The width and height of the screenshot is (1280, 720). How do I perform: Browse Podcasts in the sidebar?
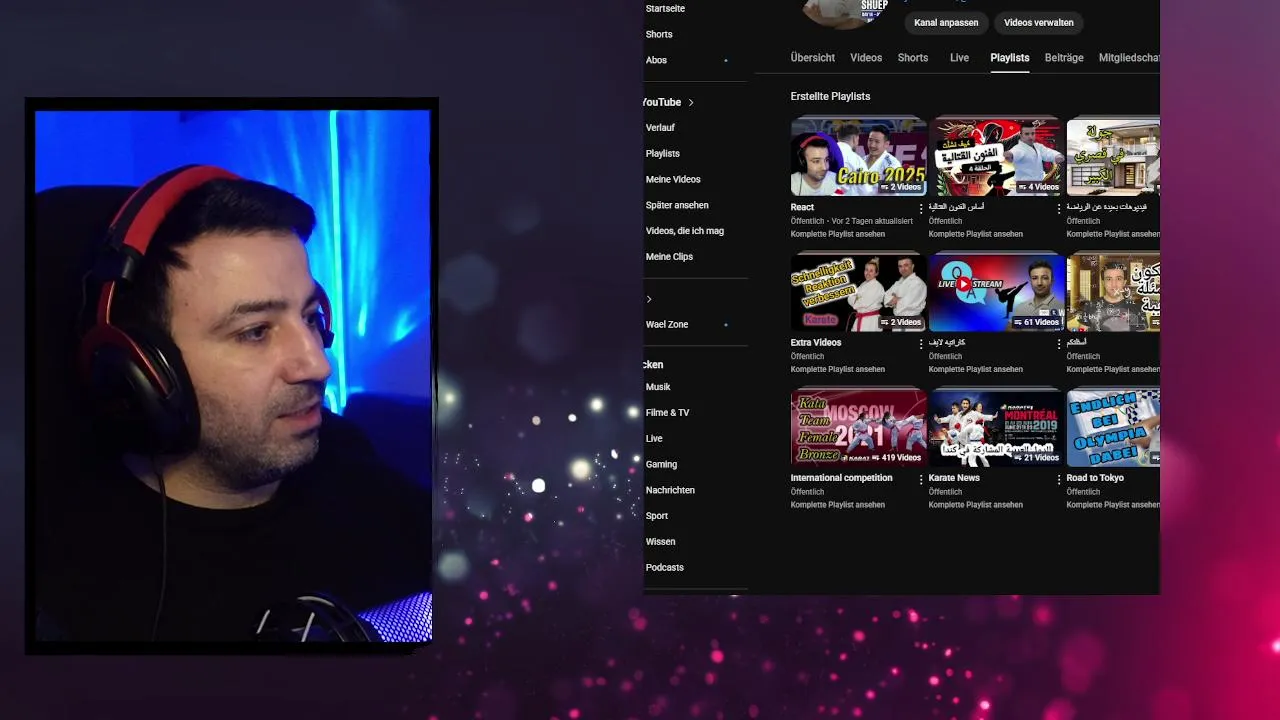click(x=665, y=568)
